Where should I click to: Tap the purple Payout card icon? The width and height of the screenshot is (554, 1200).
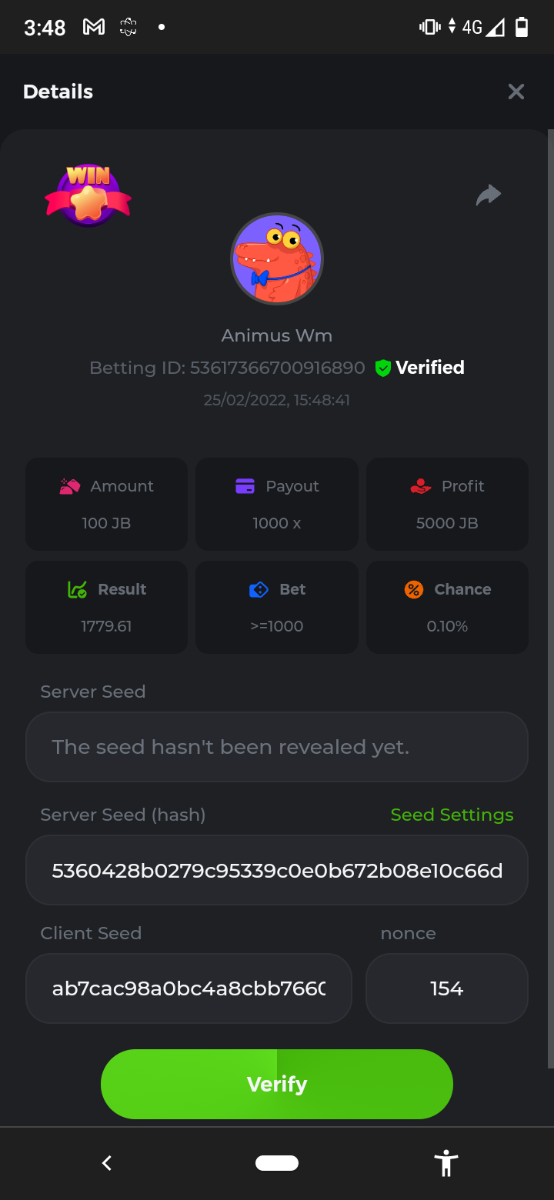point(245,486)
